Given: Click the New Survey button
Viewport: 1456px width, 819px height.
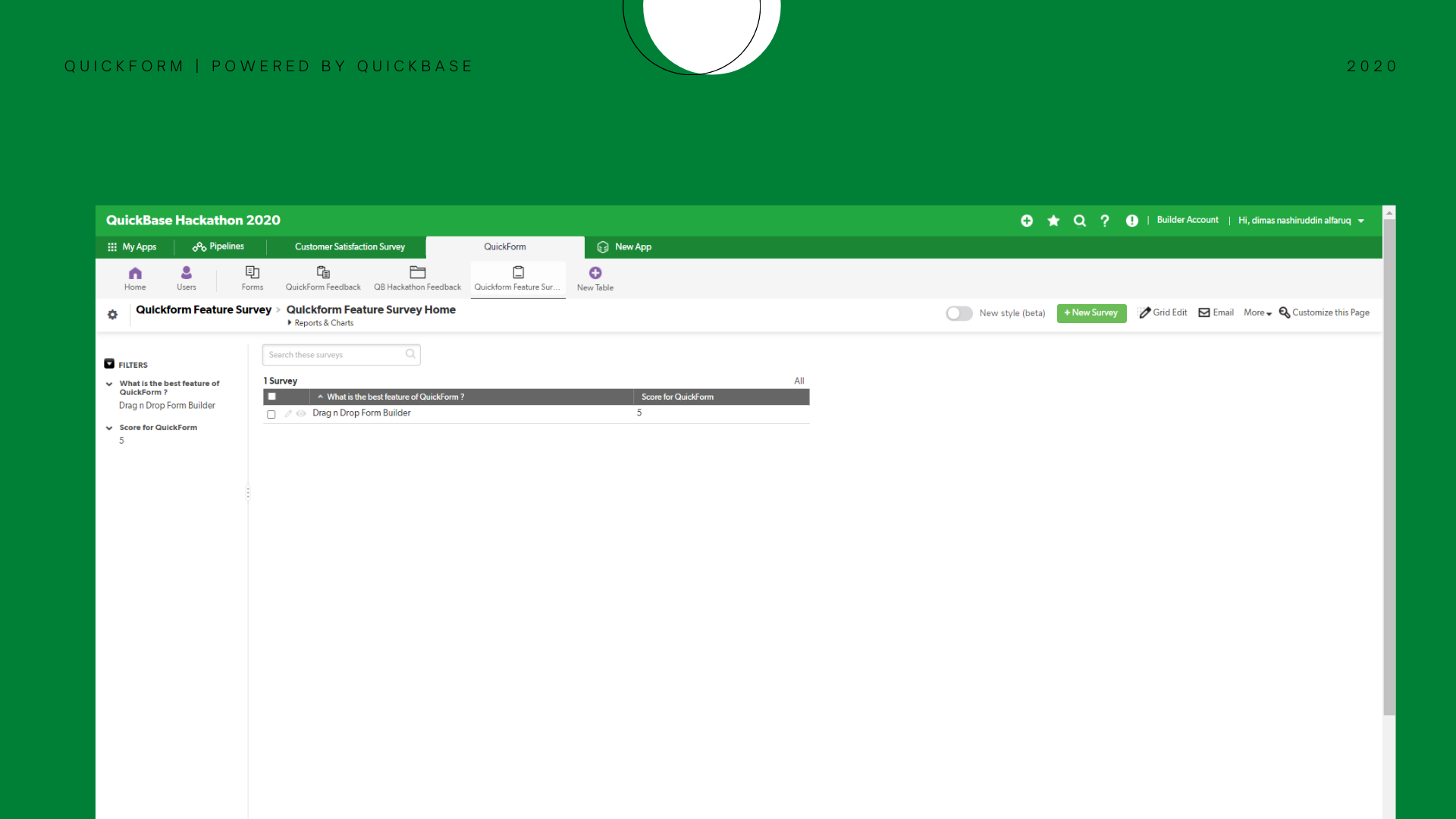Looking at the screenshot, I should click(1091, 313).
